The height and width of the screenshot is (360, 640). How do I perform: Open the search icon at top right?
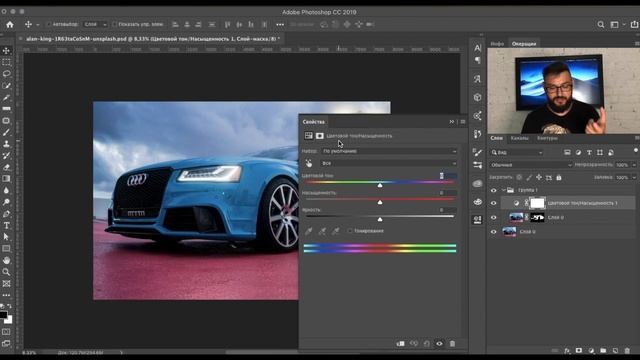(601, 24)
